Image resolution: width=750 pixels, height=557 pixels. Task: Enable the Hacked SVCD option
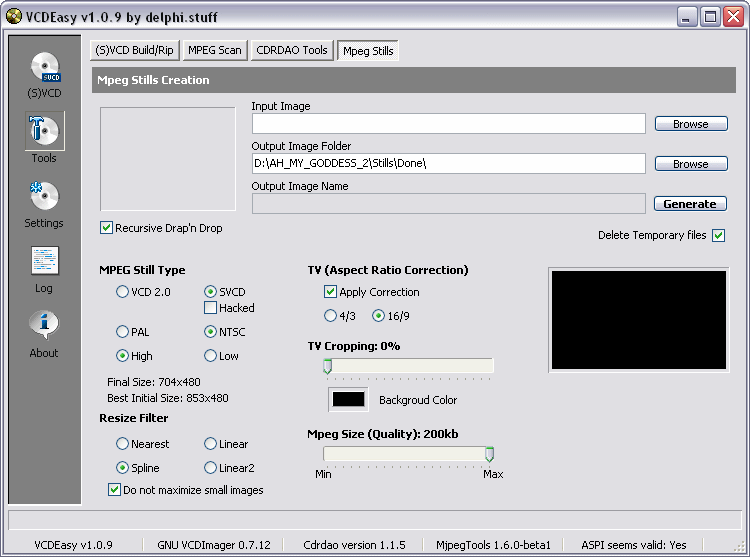(211, 308)
